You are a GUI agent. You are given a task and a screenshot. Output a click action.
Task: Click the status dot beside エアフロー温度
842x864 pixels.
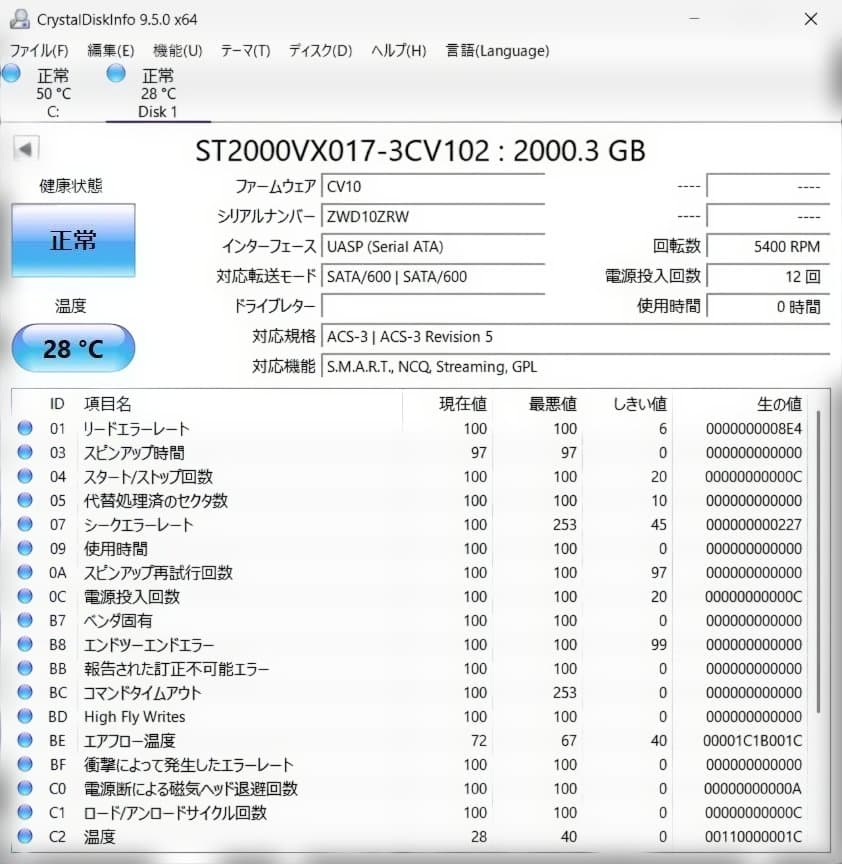click(23, 740)
